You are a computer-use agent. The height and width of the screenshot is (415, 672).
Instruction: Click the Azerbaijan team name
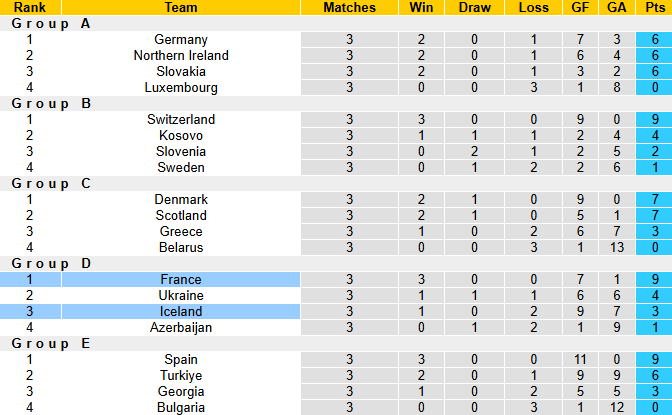[181, 327]
